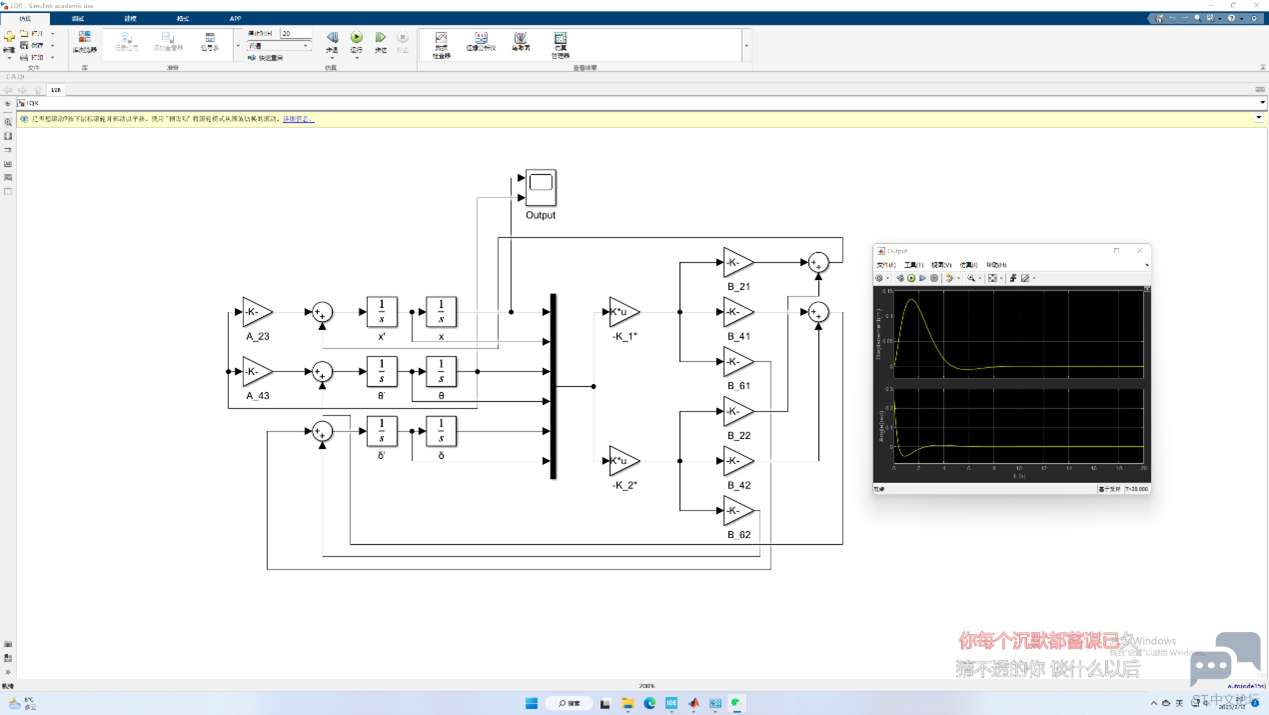The image size is (1269, 715).
Task: Open the Windows Start button
Action: 531,703
